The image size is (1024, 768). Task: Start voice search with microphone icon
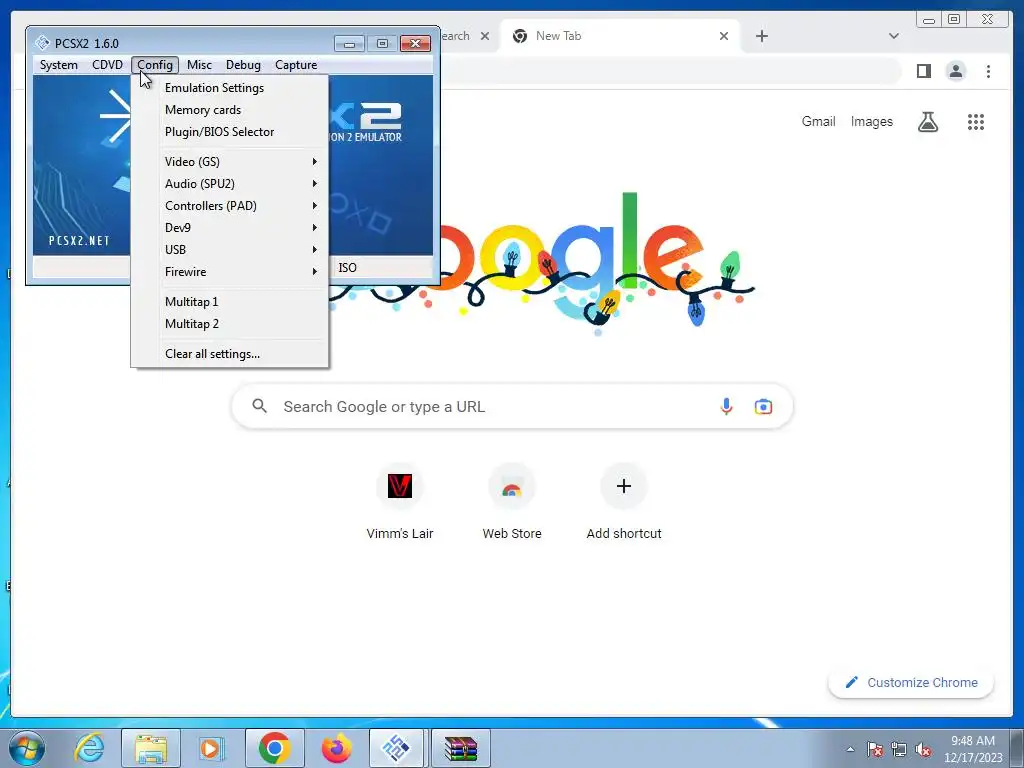(726, 406)
